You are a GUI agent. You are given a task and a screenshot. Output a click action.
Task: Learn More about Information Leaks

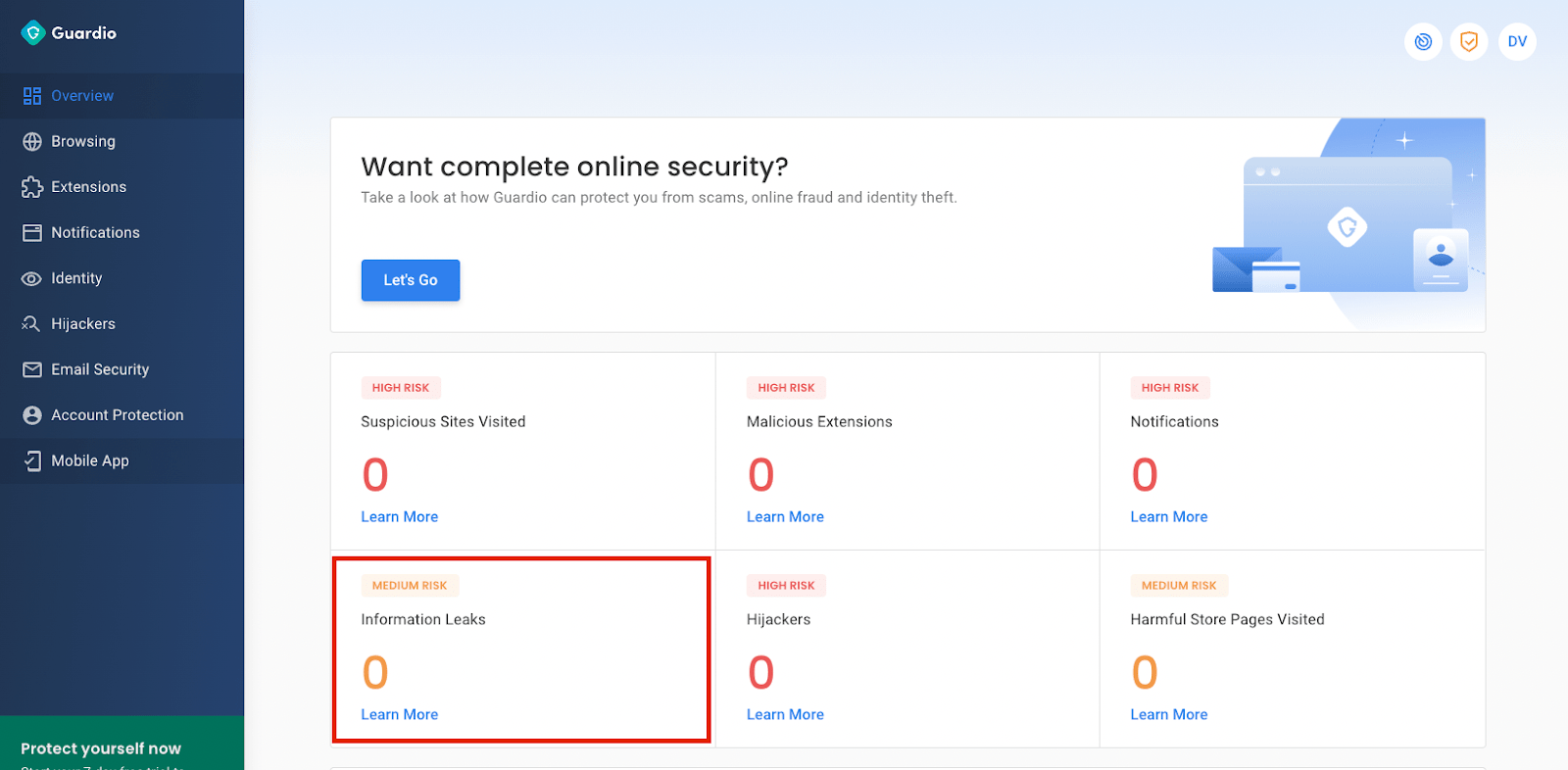[x=400, y=715]
